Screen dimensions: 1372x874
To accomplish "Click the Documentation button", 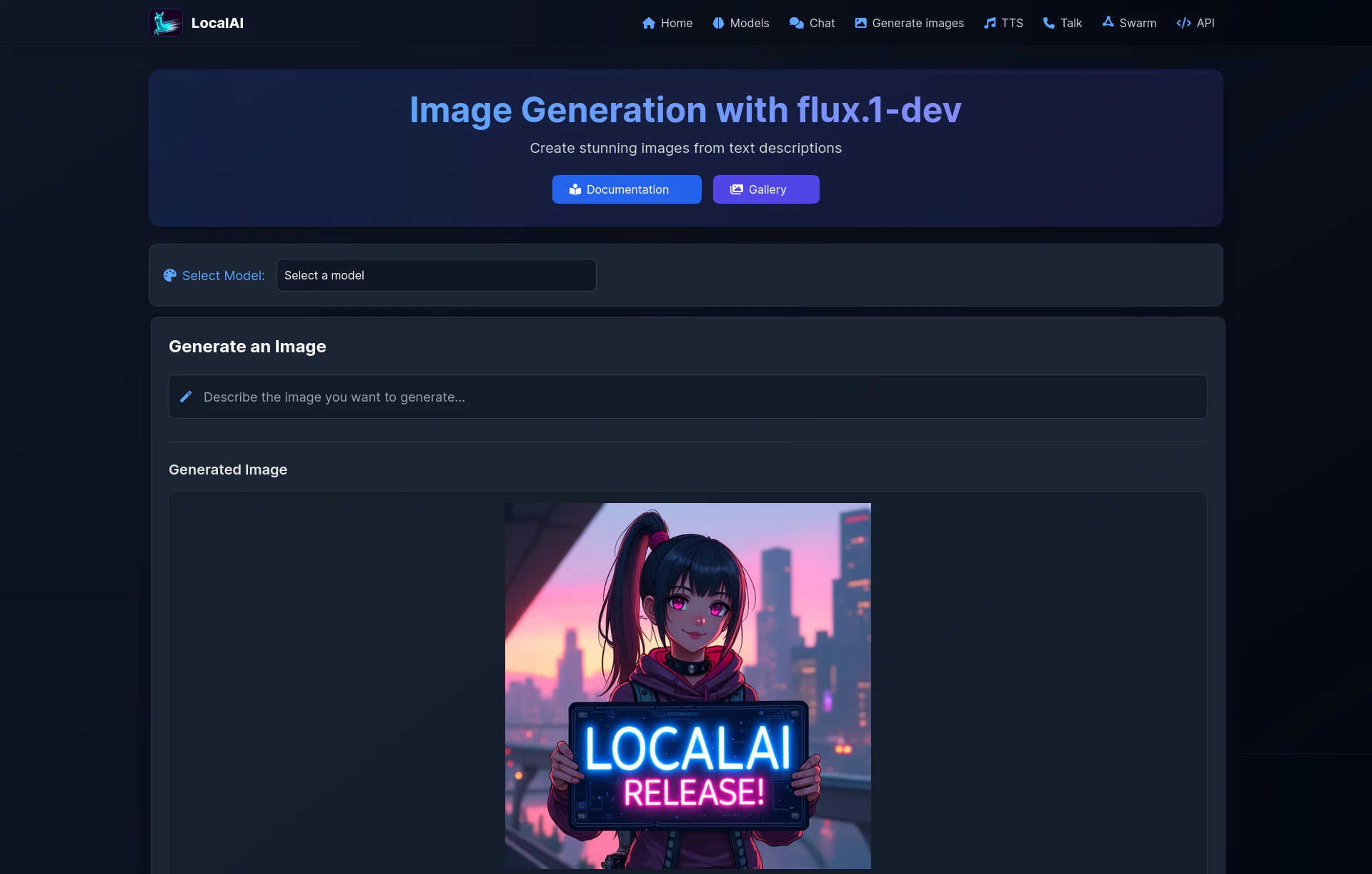I will pyautogui.click(x=627, y=189).
